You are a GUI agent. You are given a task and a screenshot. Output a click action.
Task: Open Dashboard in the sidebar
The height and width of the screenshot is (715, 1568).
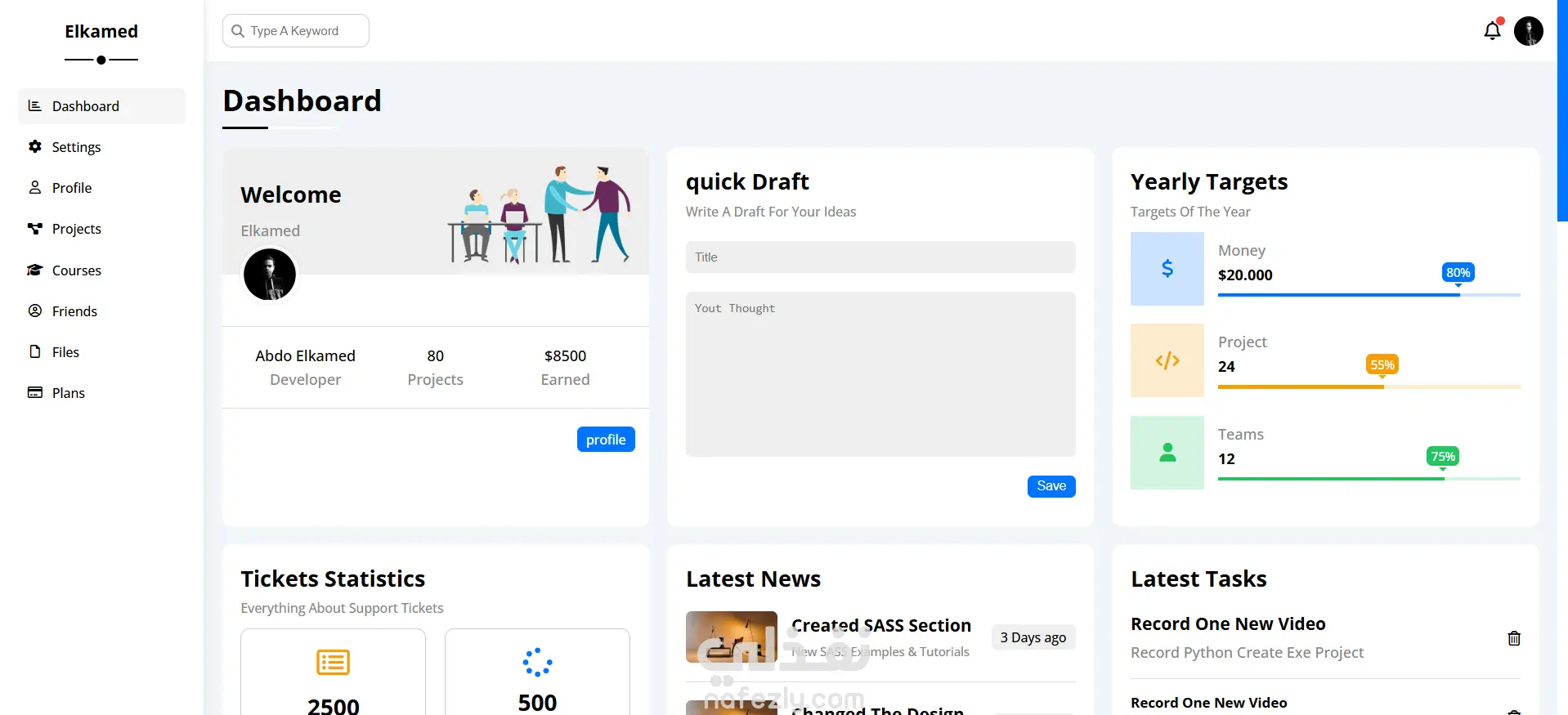tap(102, 106)
